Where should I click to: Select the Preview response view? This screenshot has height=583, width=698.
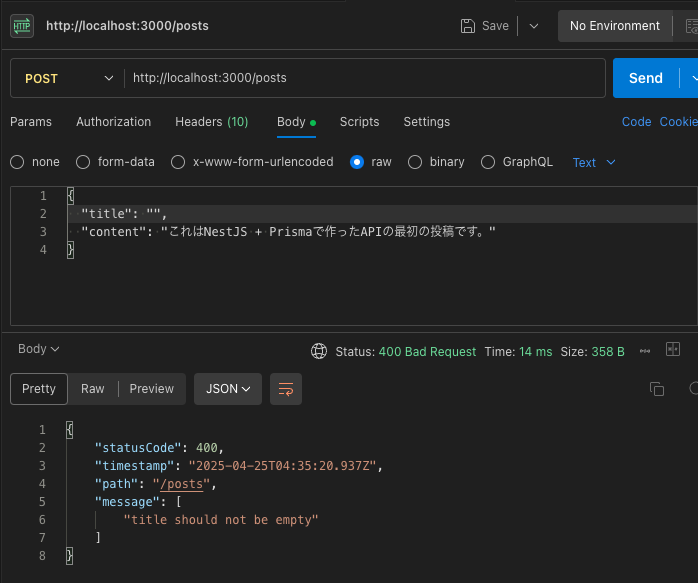click(151, 389)
